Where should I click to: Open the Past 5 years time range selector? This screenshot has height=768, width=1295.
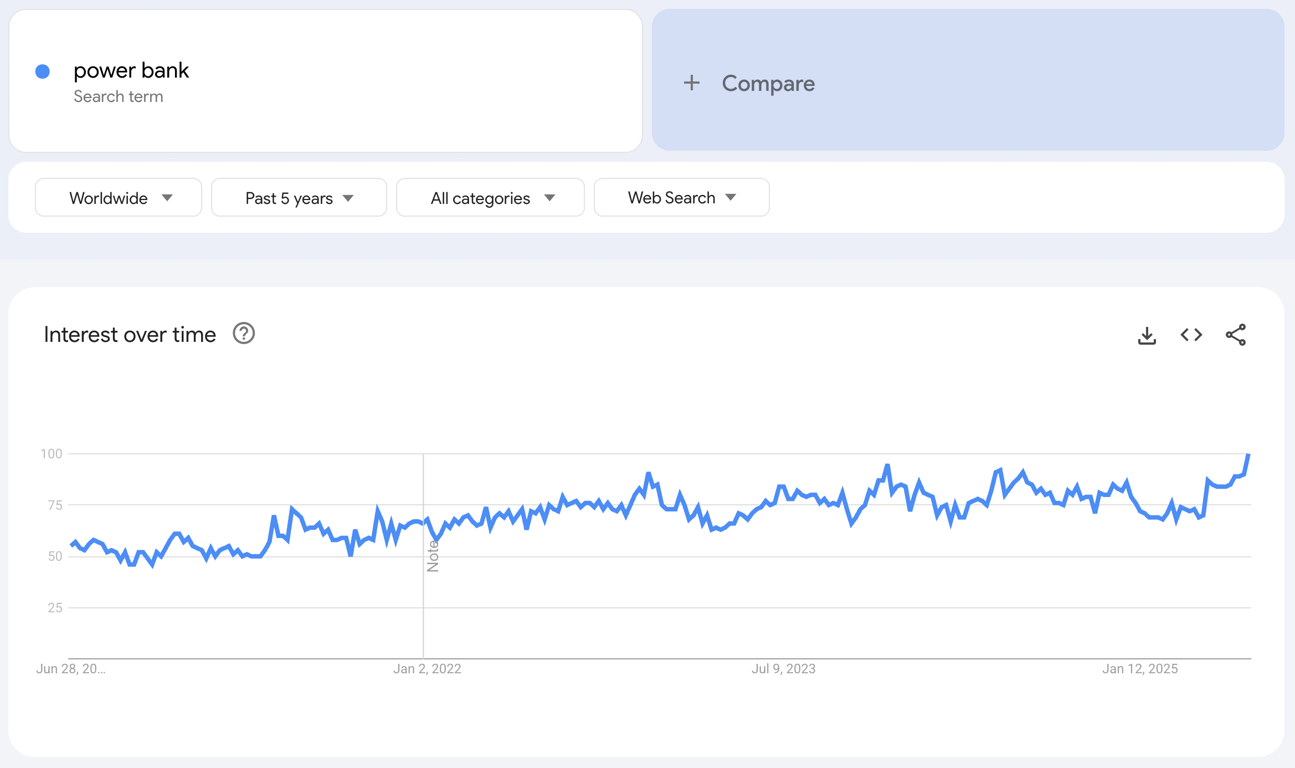tap(298, 197)
